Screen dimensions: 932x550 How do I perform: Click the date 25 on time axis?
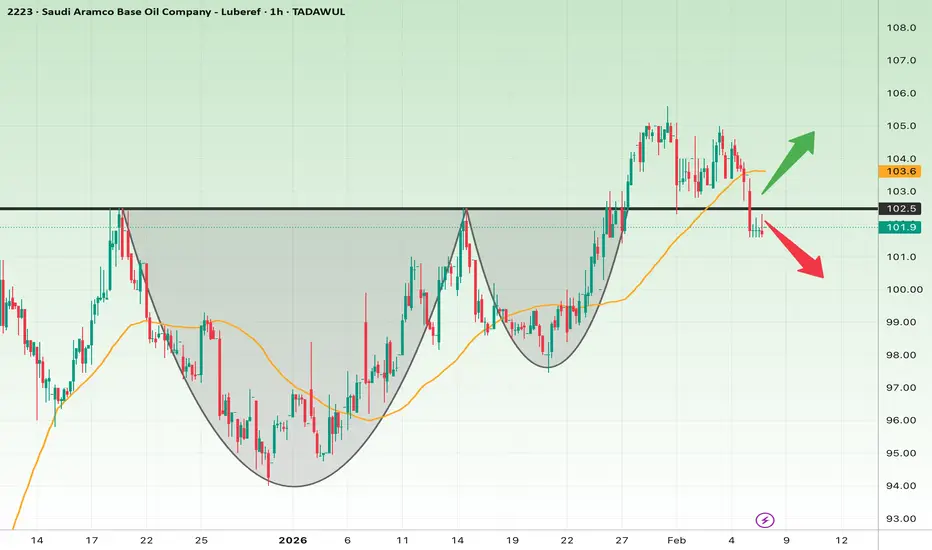pos(201,540)
